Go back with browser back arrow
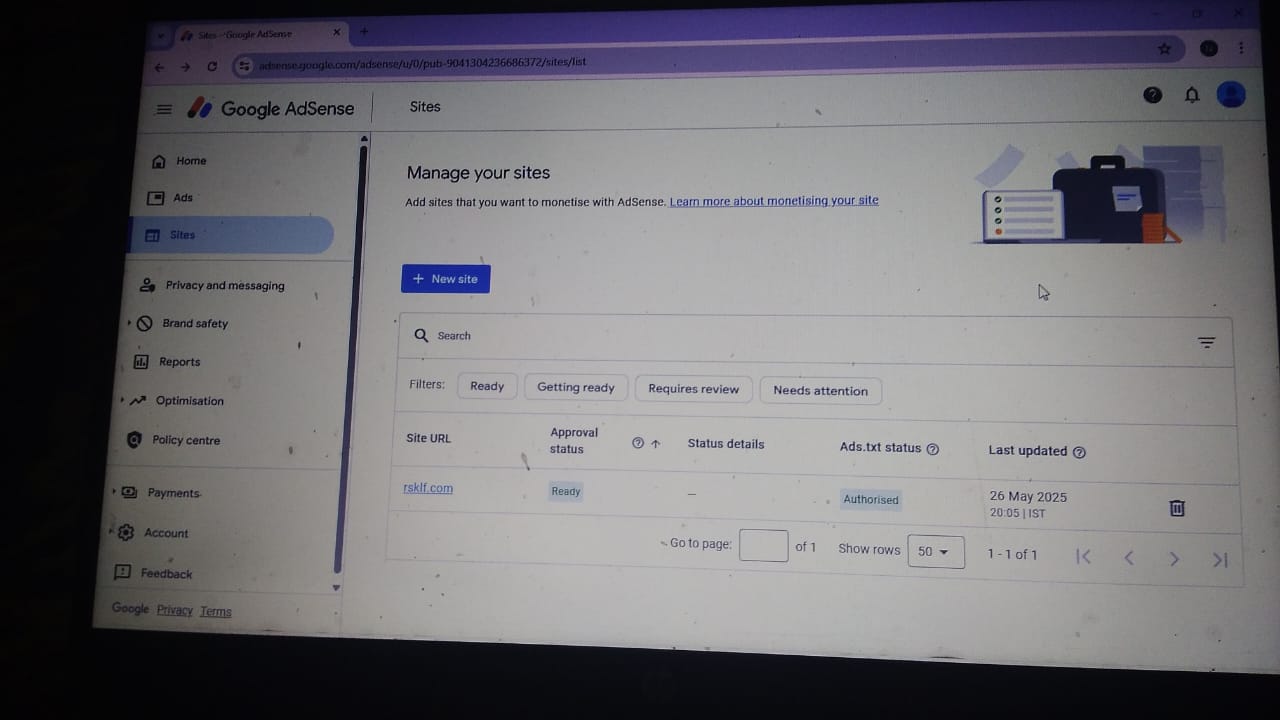 click(x=159, y=67)
